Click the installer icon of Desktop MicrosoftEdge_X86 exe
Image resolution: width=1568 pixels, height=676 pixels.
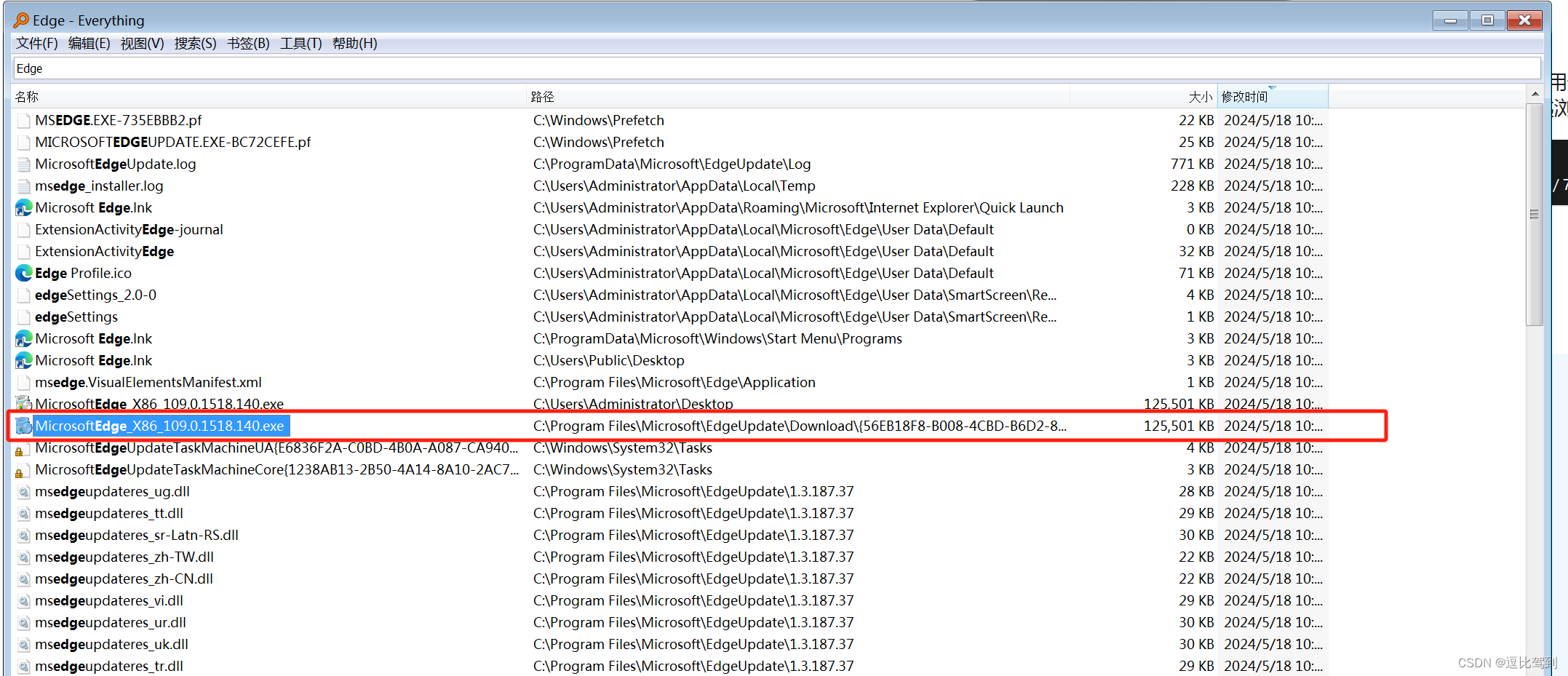pyautogui.click(x=24, y=404)
